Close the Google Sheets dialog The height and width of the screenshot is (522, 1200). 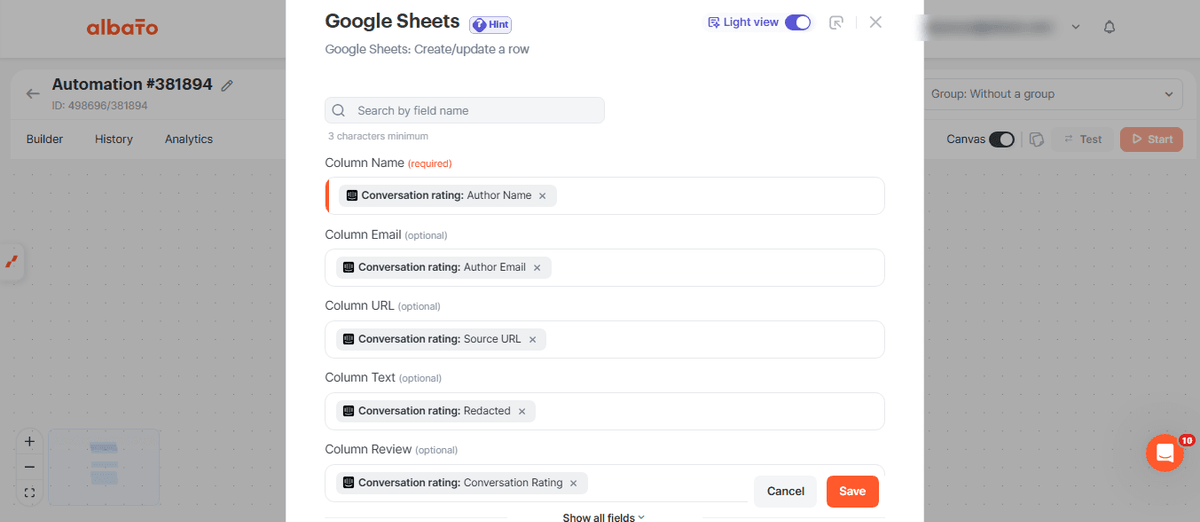tap(876, 22)
